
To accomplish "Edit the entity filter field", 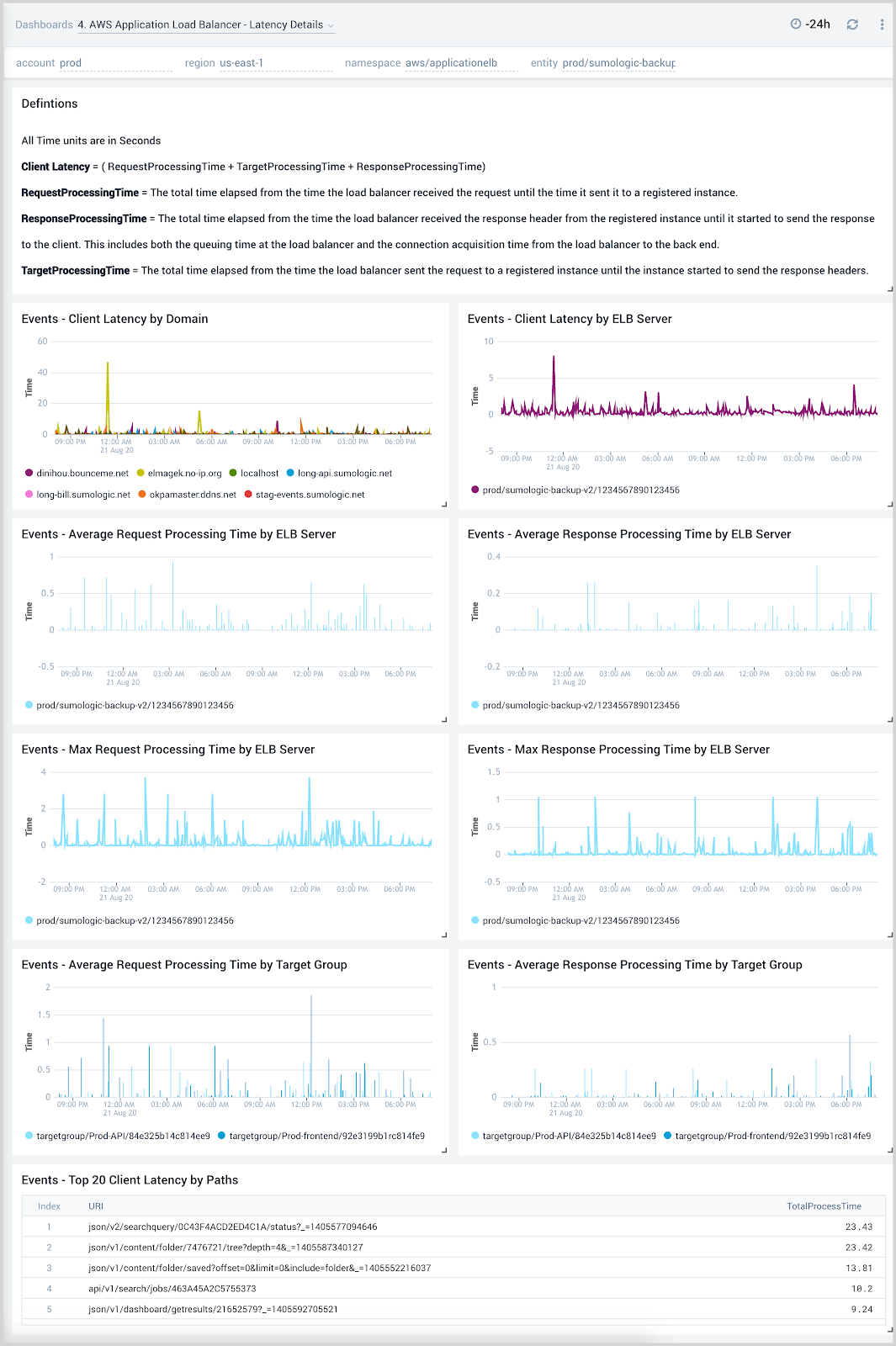I will click(618, 62).
